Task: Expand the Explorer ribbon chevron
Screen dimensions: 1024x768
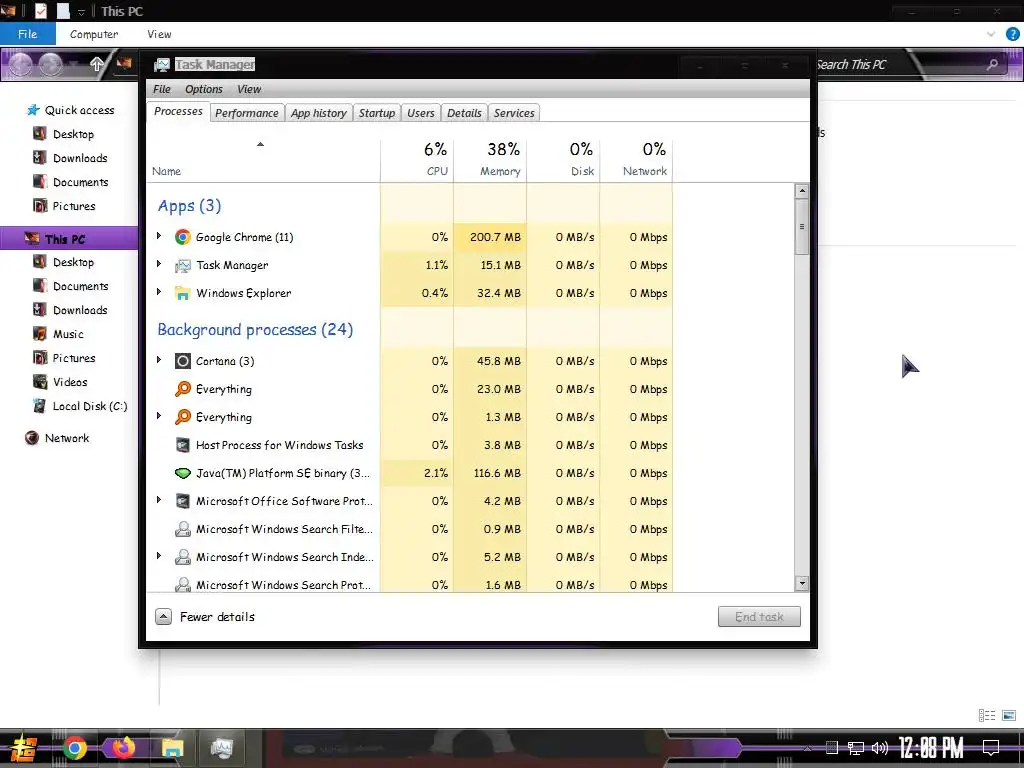Action: point(991,34)
